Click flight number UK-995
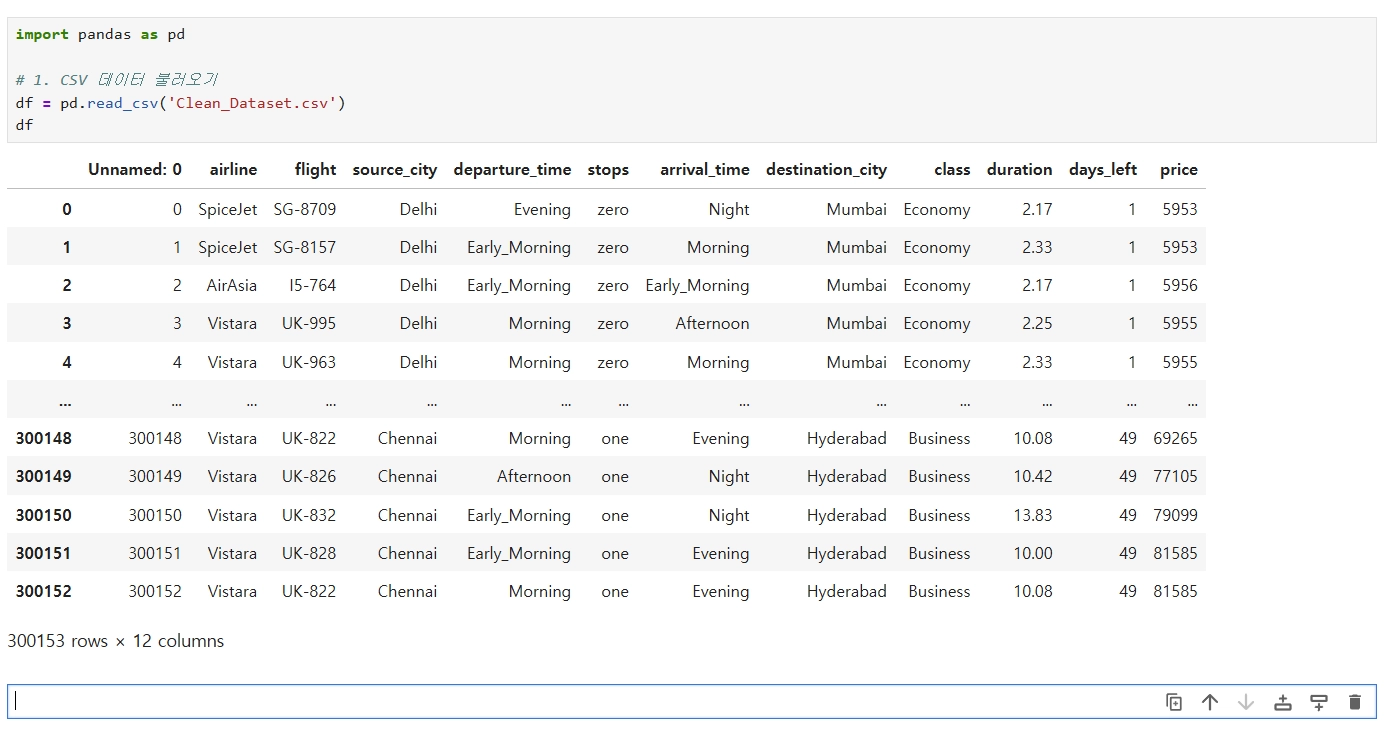Image resolution: width=1386 pixels, height=733 pixels. coord(309,324)
